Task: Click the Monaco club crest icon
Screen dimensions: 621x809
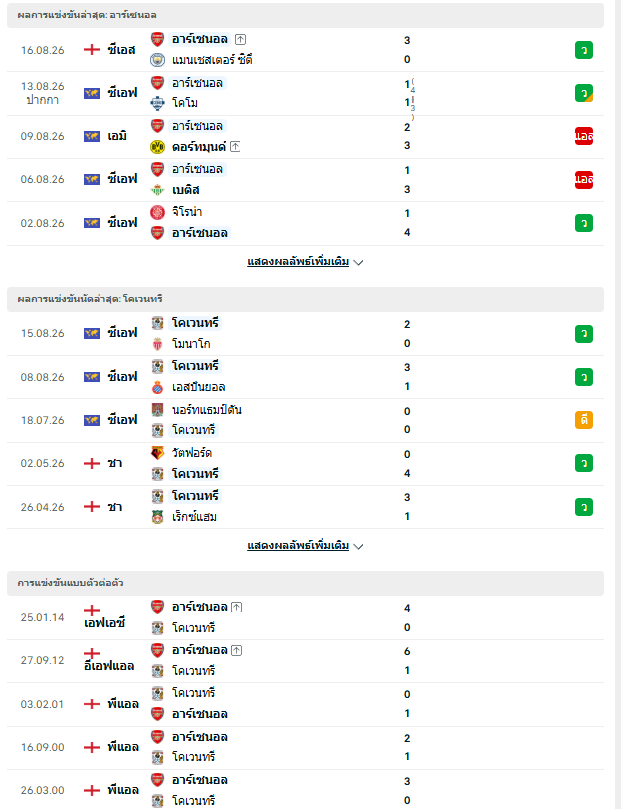Action: coord(157,344)
